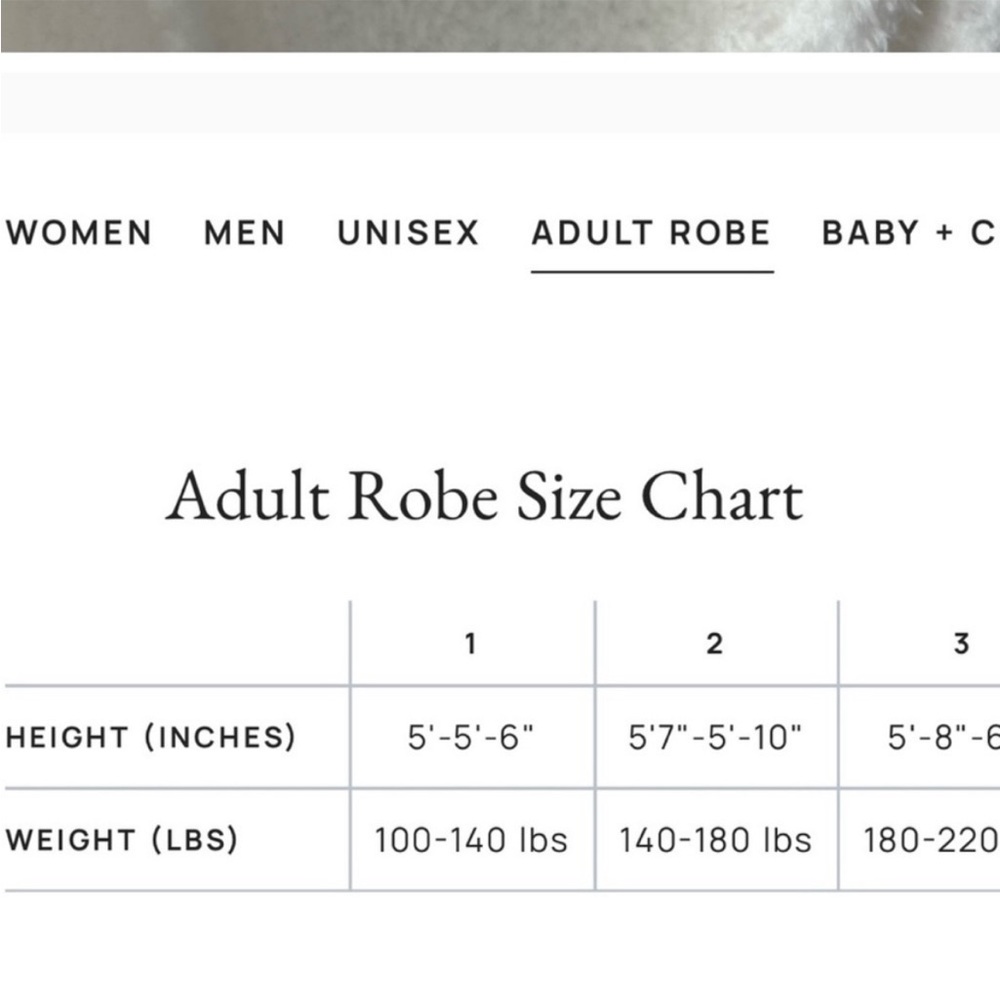Select the size 1 column header

[471, 643]
